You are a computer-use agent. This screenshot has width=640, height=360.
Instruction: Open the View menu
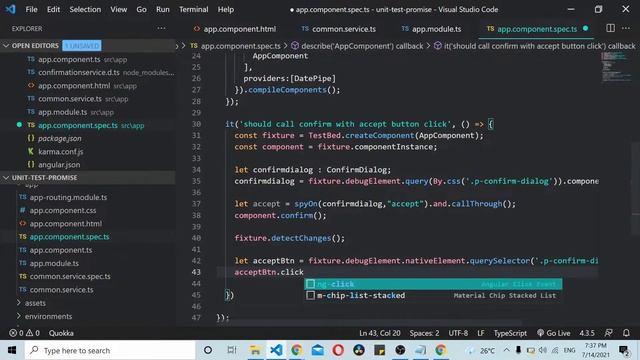[x=118, y=9]
